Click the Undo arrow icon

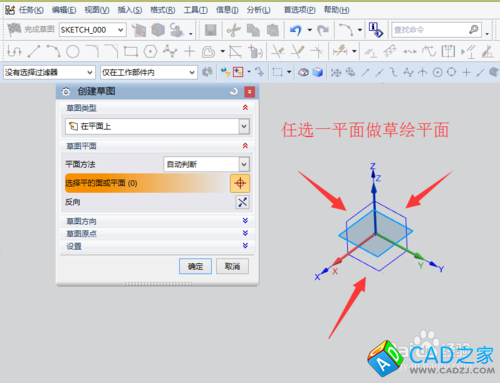tap(295, 30)
